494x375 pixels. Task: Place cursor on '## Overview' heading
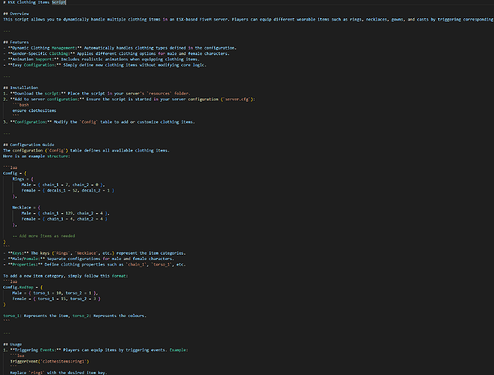[16, 14]
